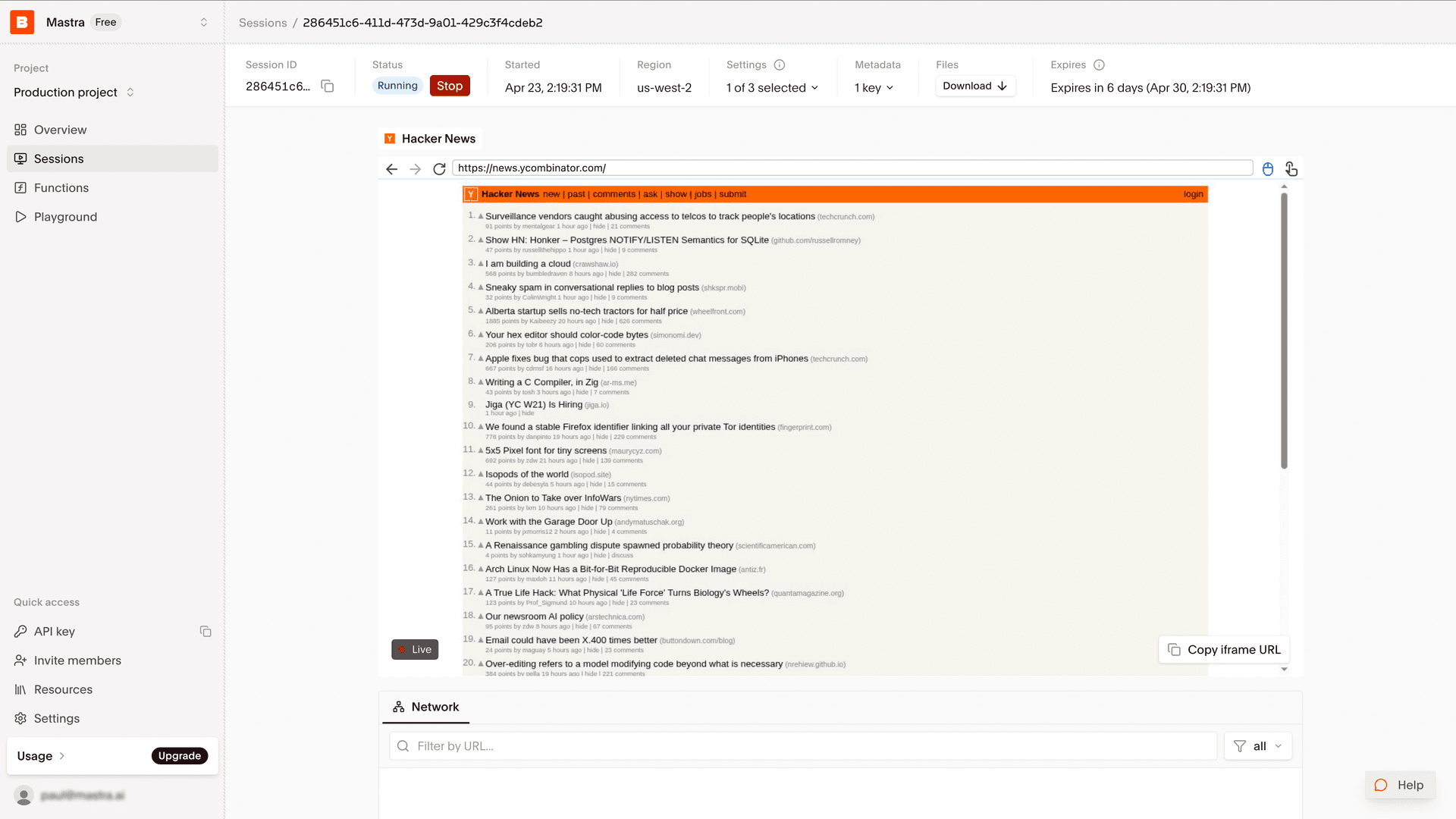
Task: Click the Copy iframe URL button
Action: (1223, 649)
